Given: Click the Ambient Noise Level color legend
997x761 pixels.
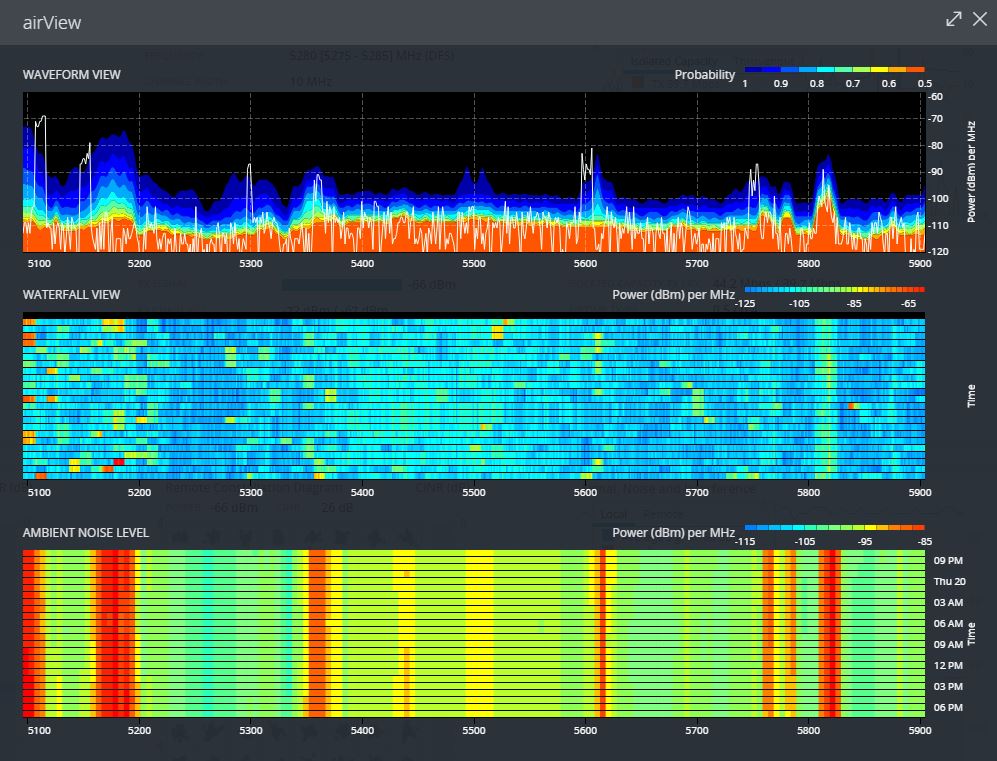Looking at the screenshot, I should click(834, 528).
